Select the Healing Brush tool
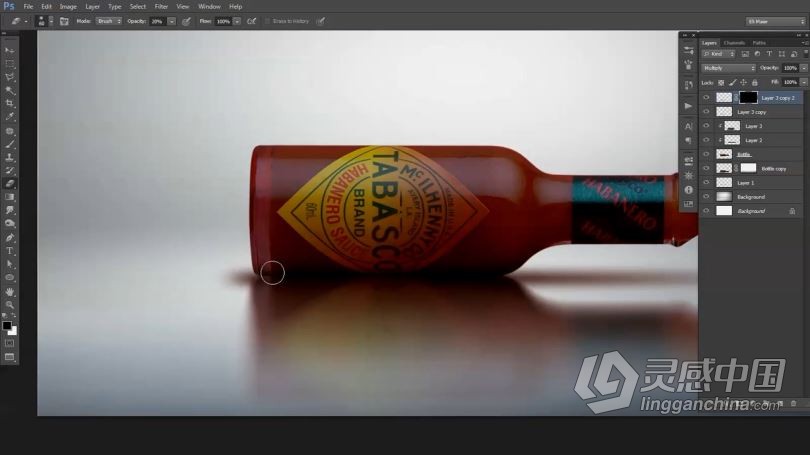 click(10, 131)
